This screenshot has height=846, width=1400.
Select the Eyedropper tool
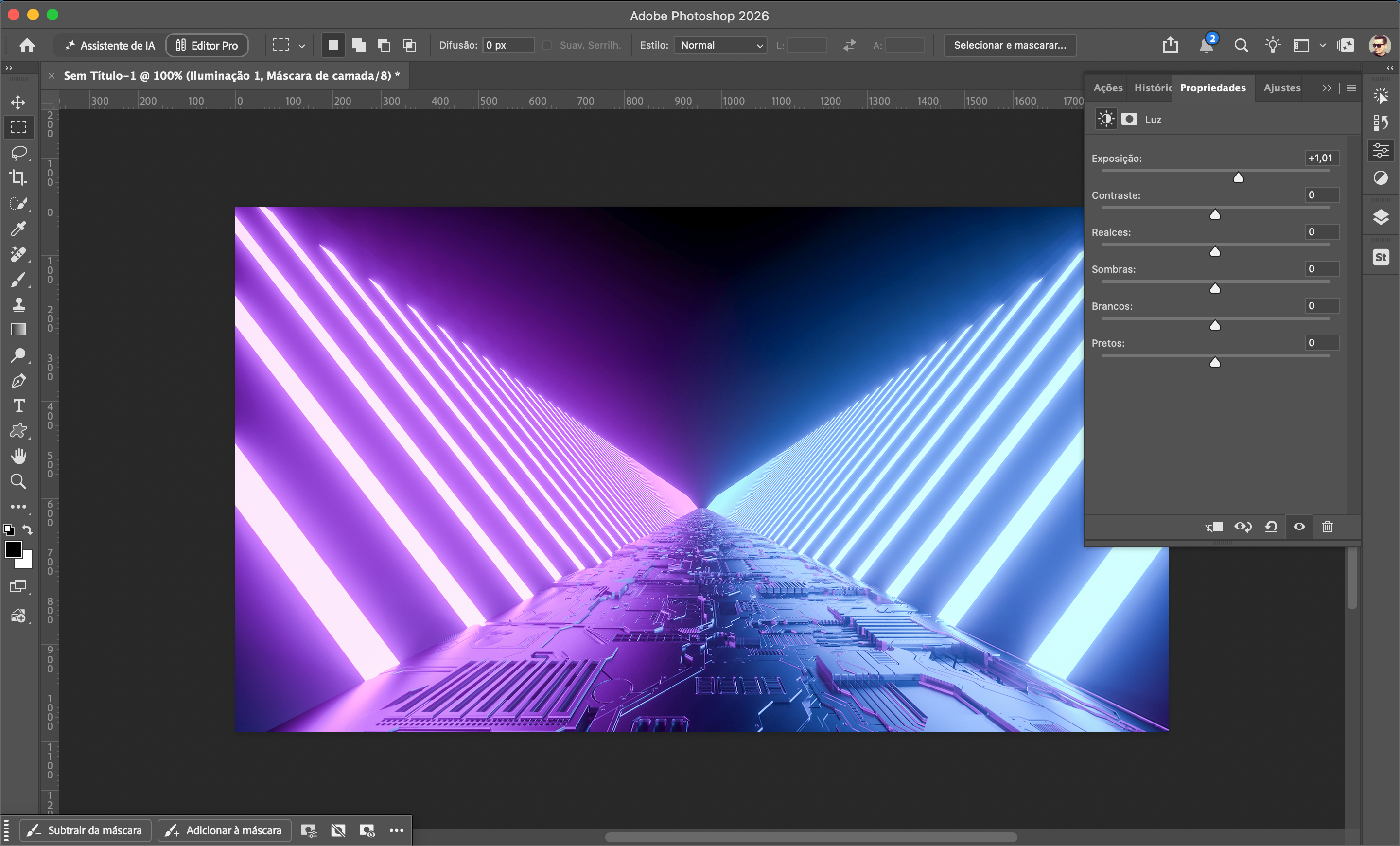pos(18,229)
